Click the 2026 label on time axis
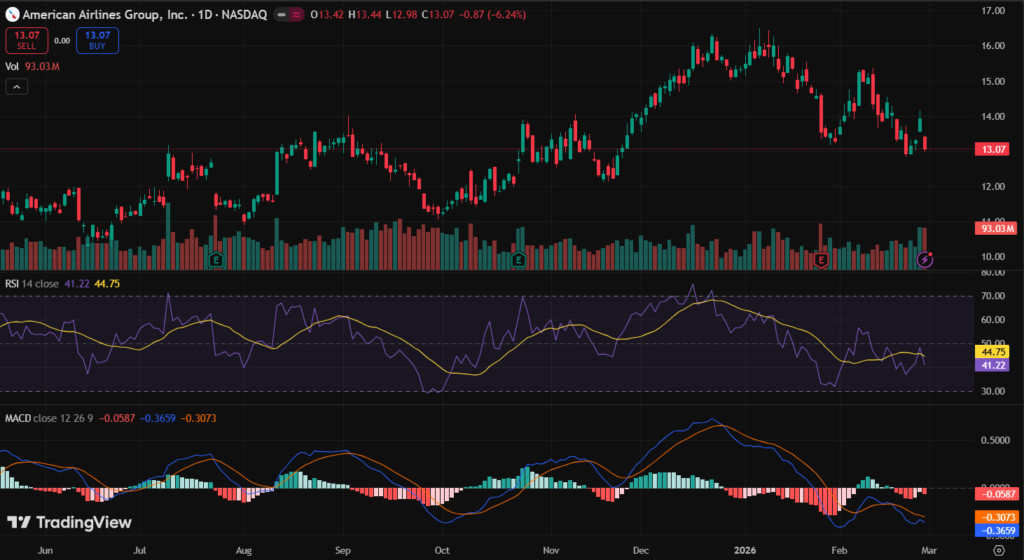The height and width of the screenshot is (560, 1024). pos(745,549)
